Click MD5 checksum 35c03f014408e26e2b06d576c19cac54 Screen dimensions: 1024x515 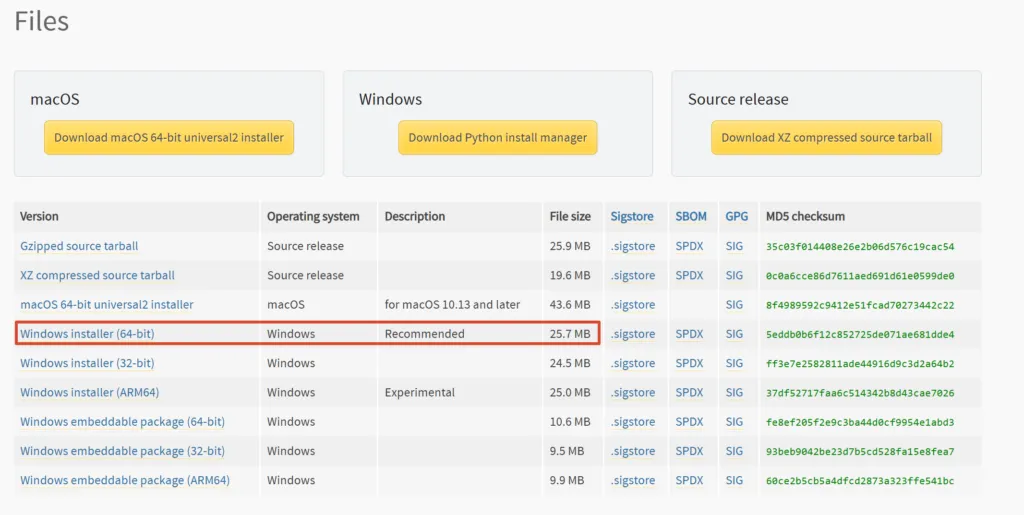click(x=860, y=247)
